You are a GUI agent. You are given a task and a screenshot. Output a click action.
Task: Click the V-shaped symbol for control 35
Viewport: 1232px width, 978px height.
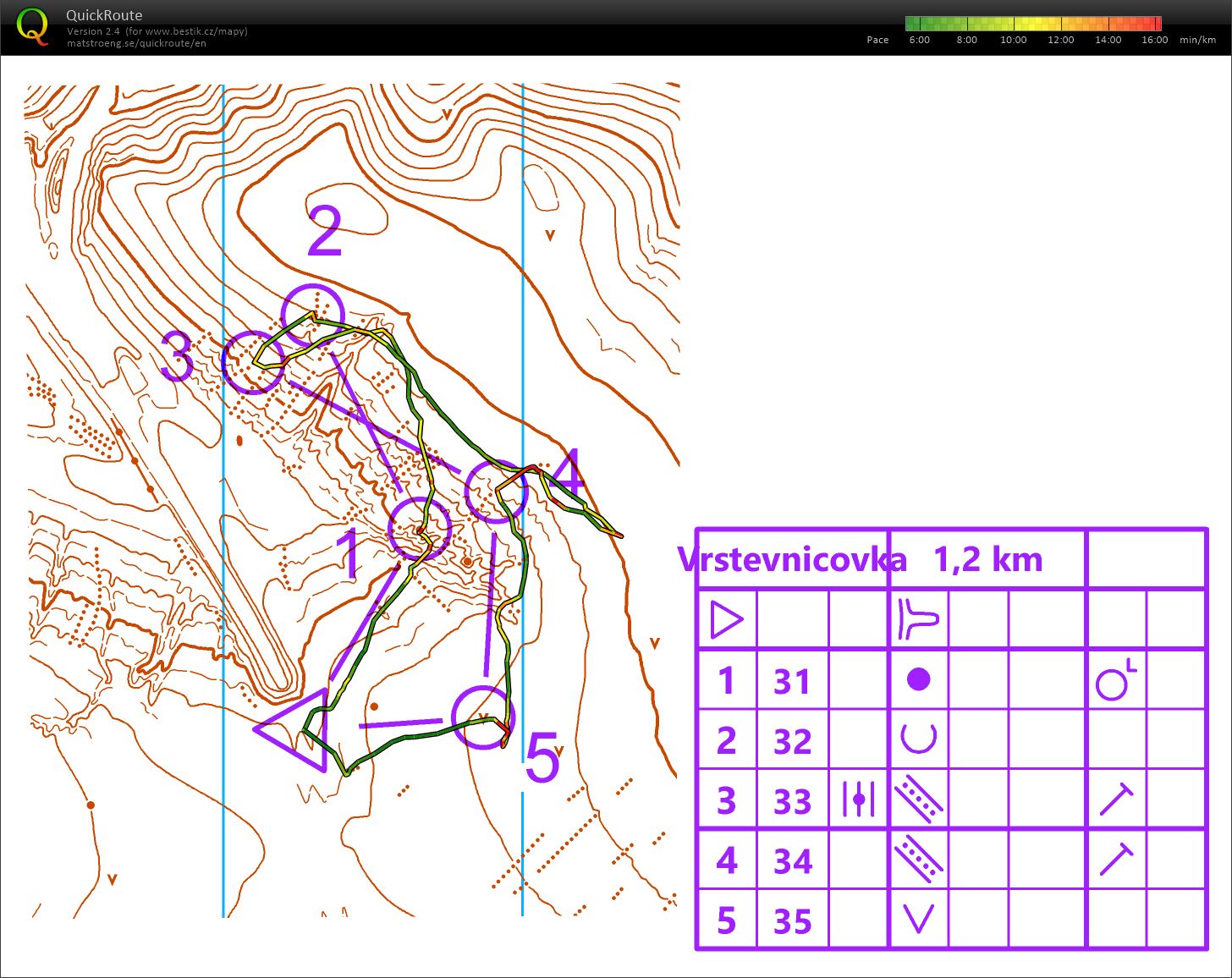coord(918,919)
